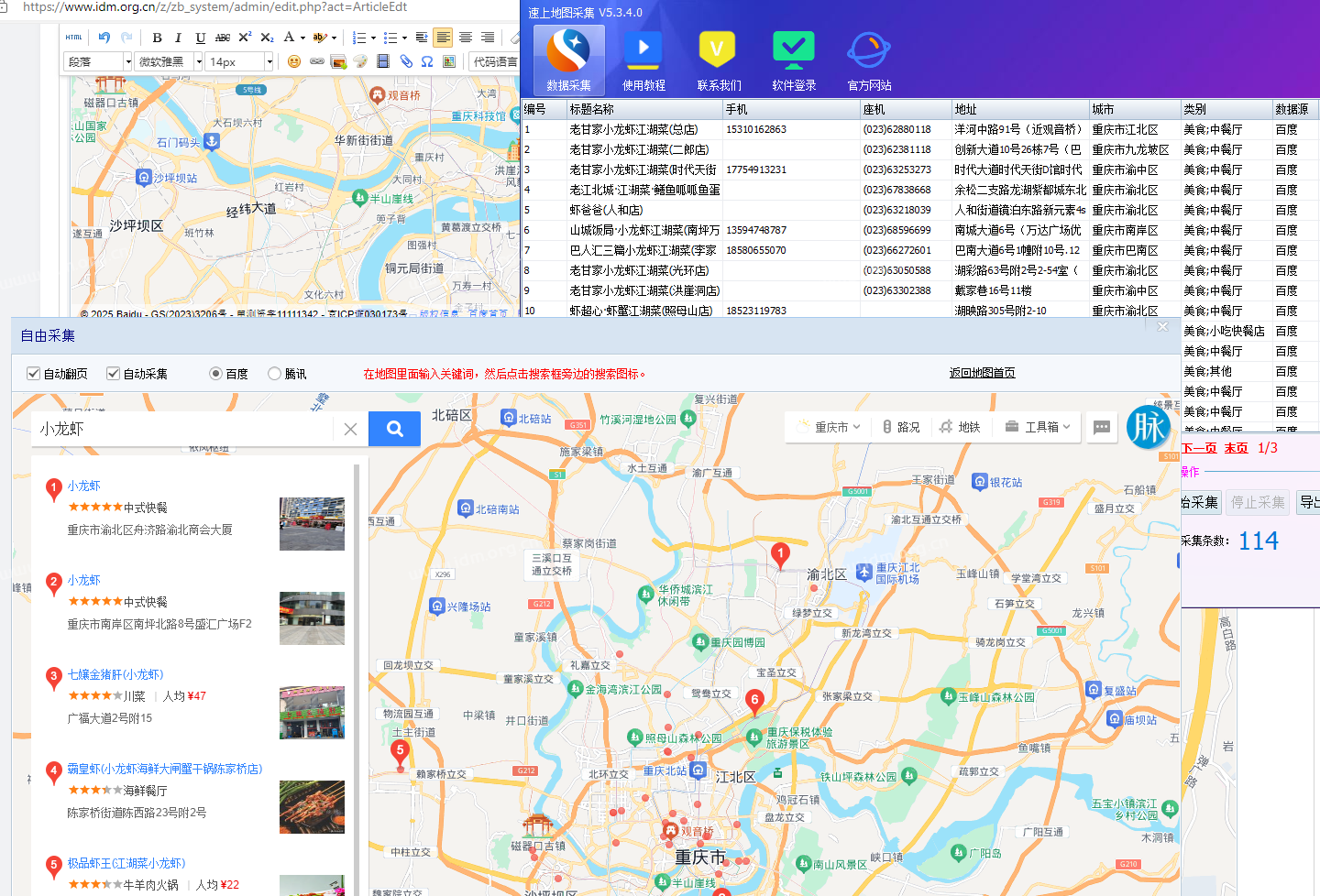Sort table by the 手机 column header
This screenshot has width=1320, height=896.
[791, 109]
